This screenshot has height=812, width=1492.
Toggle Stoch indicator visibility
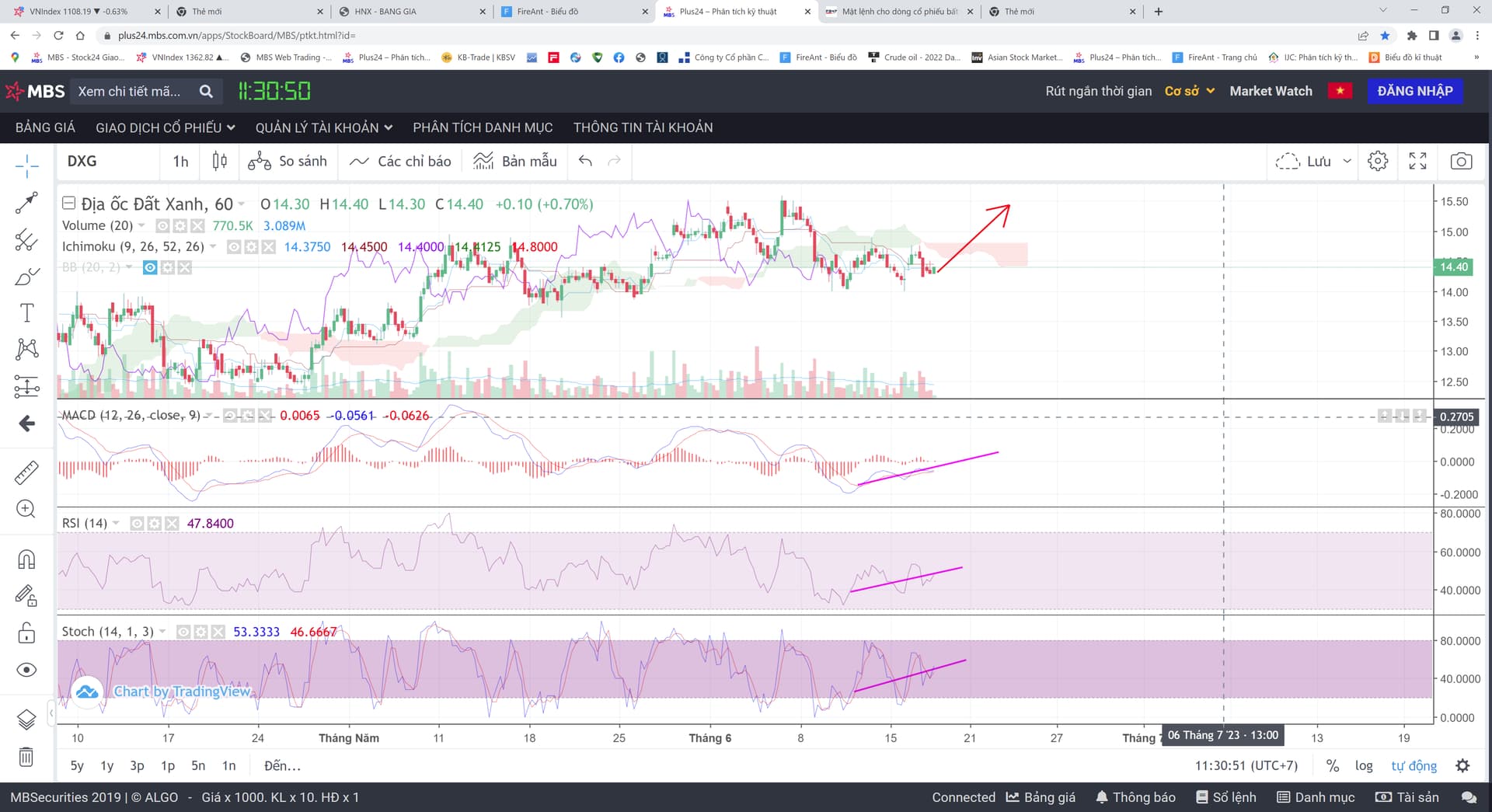[x=183, y=632]
